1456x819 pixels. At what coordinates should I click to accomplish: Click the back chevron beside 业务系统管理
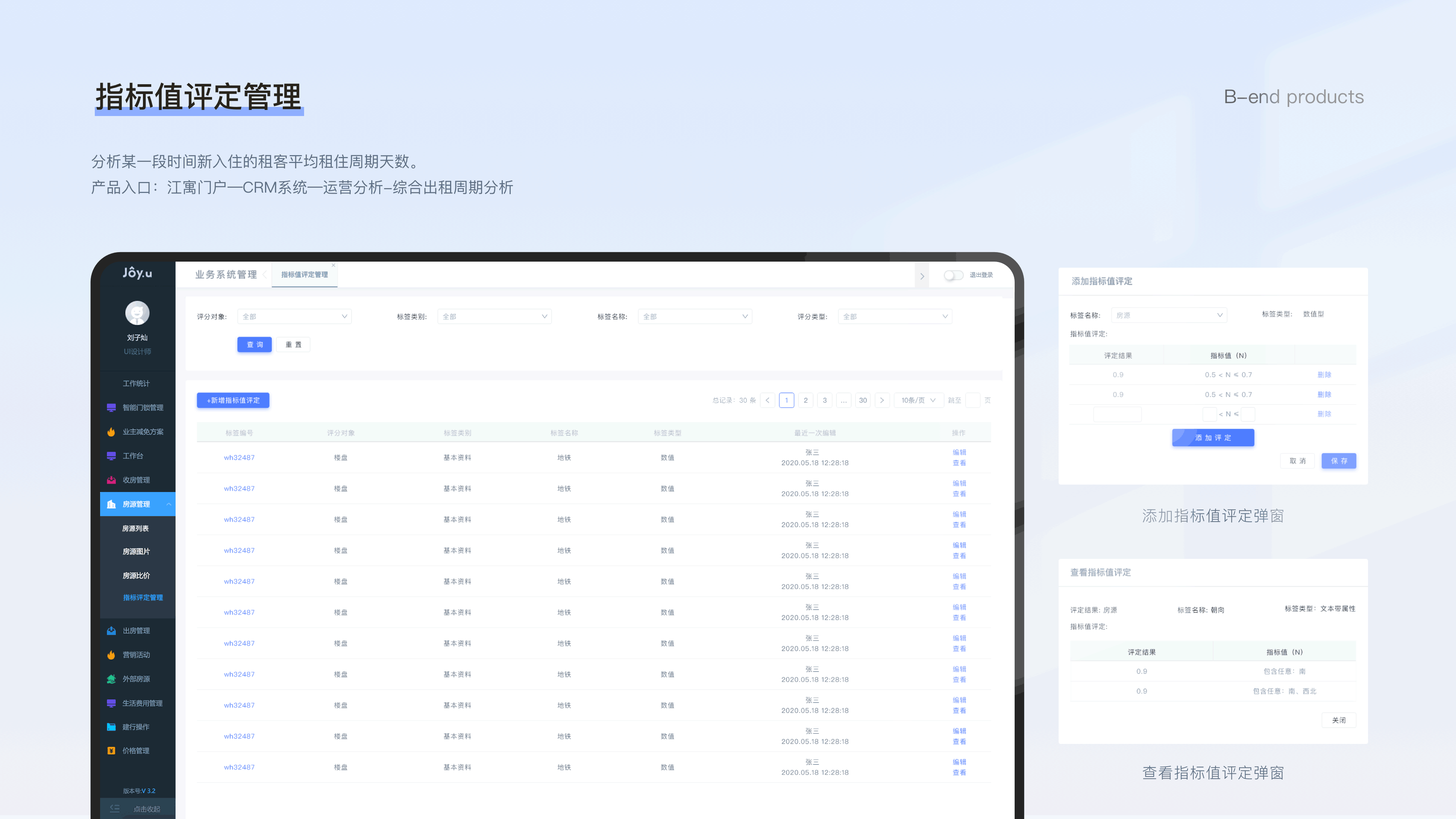(265, 275)
